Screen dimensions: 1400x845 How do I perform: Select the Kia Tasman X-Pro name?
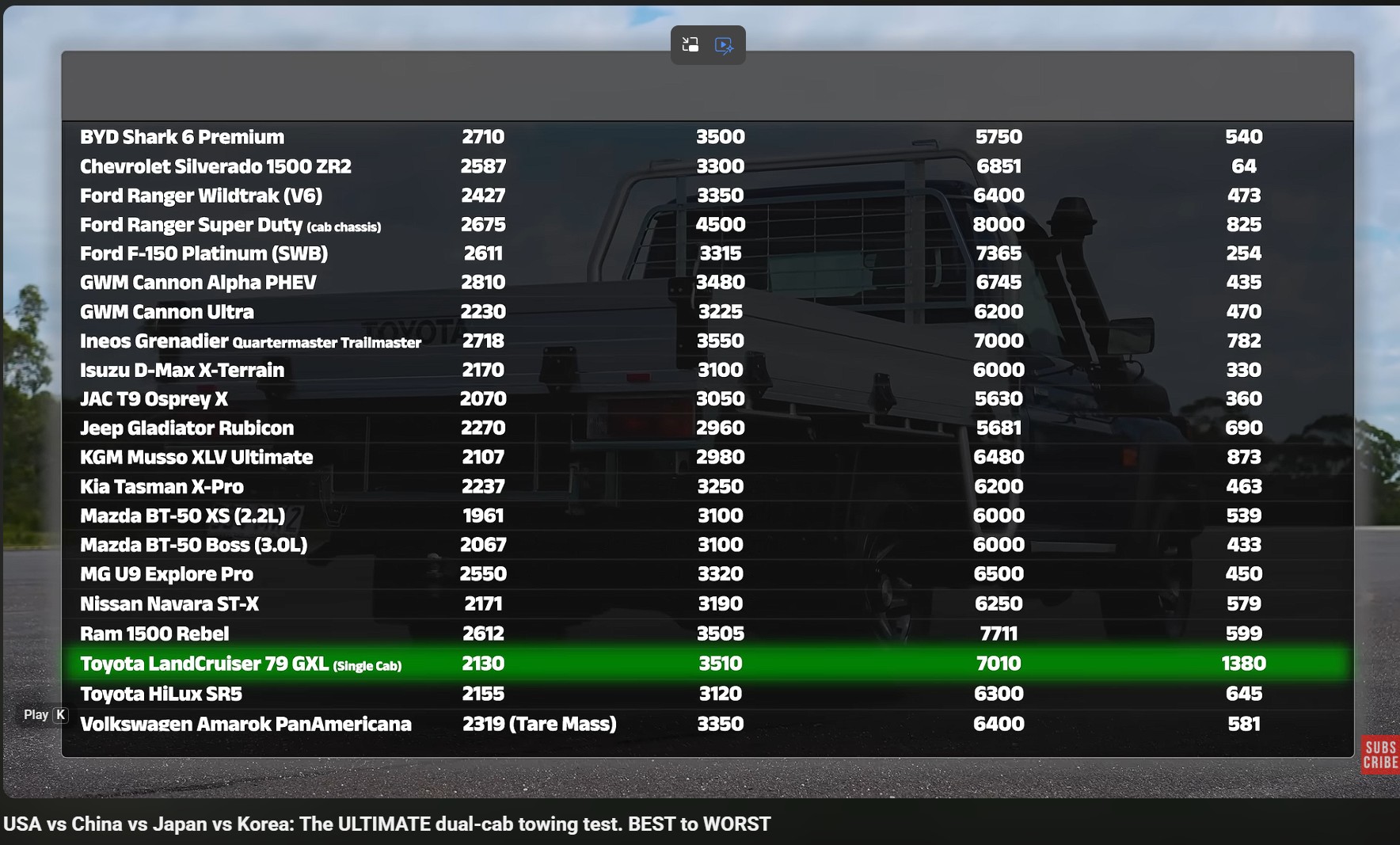pos(162,486)
